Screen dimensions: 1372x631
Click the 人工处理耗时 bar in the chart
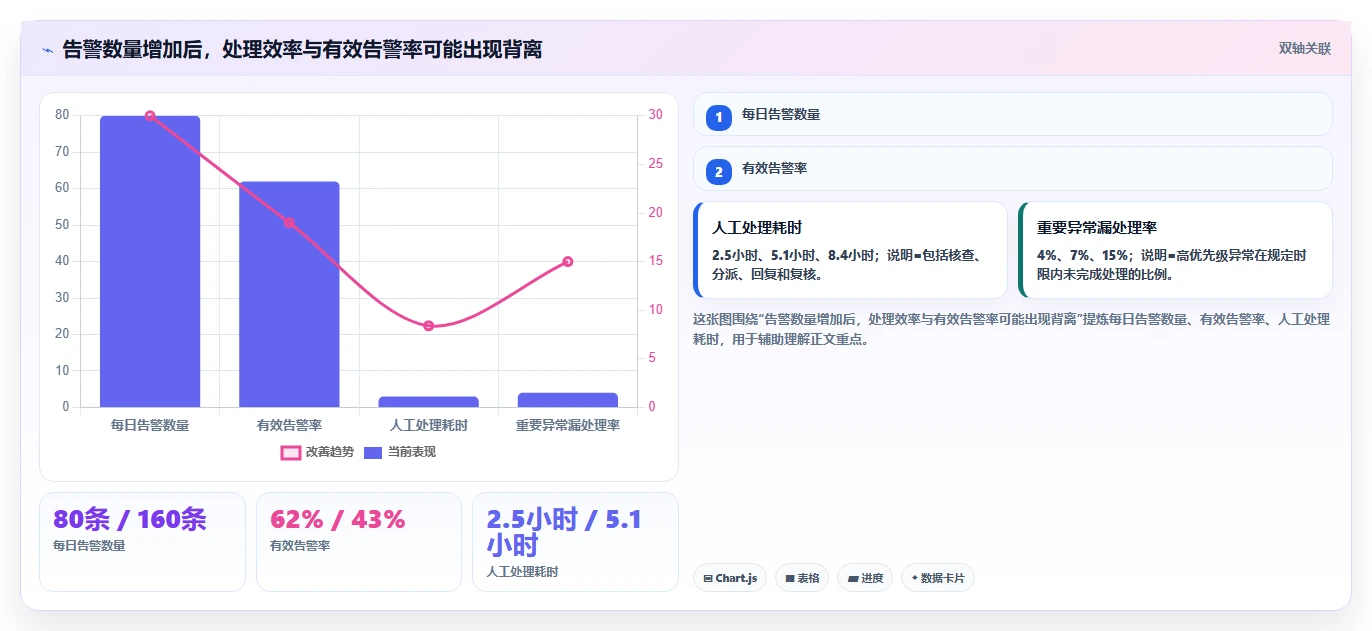[x=428, y=402]
